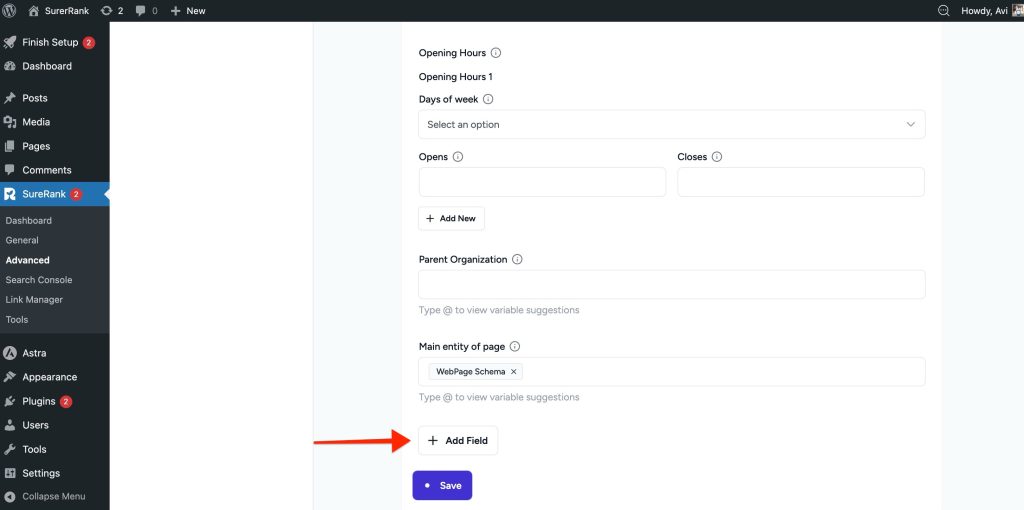This screenshot has height=510, width=1024.
Task: Click info icon beside Main entity of page
Action: [x=515, y=347]
